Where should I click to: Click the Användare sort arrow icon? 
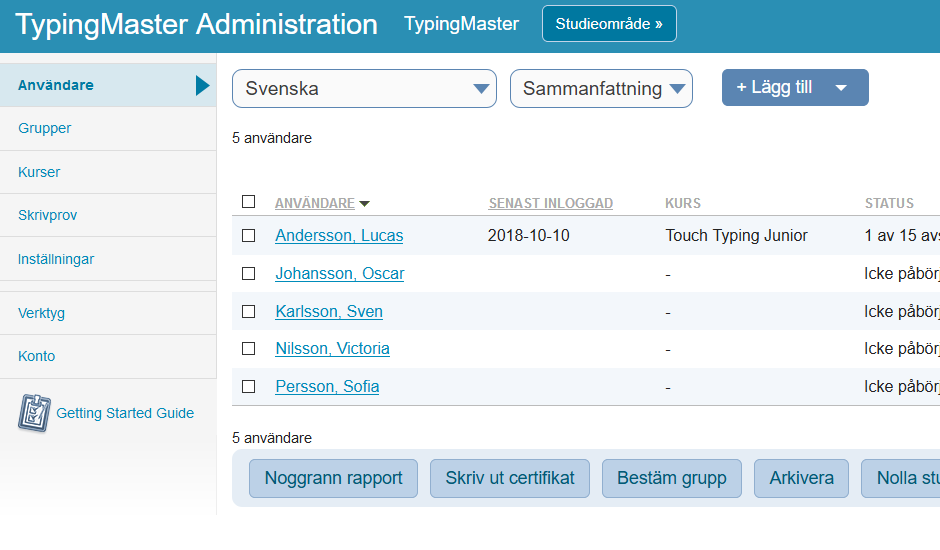[x=364, y=204]
